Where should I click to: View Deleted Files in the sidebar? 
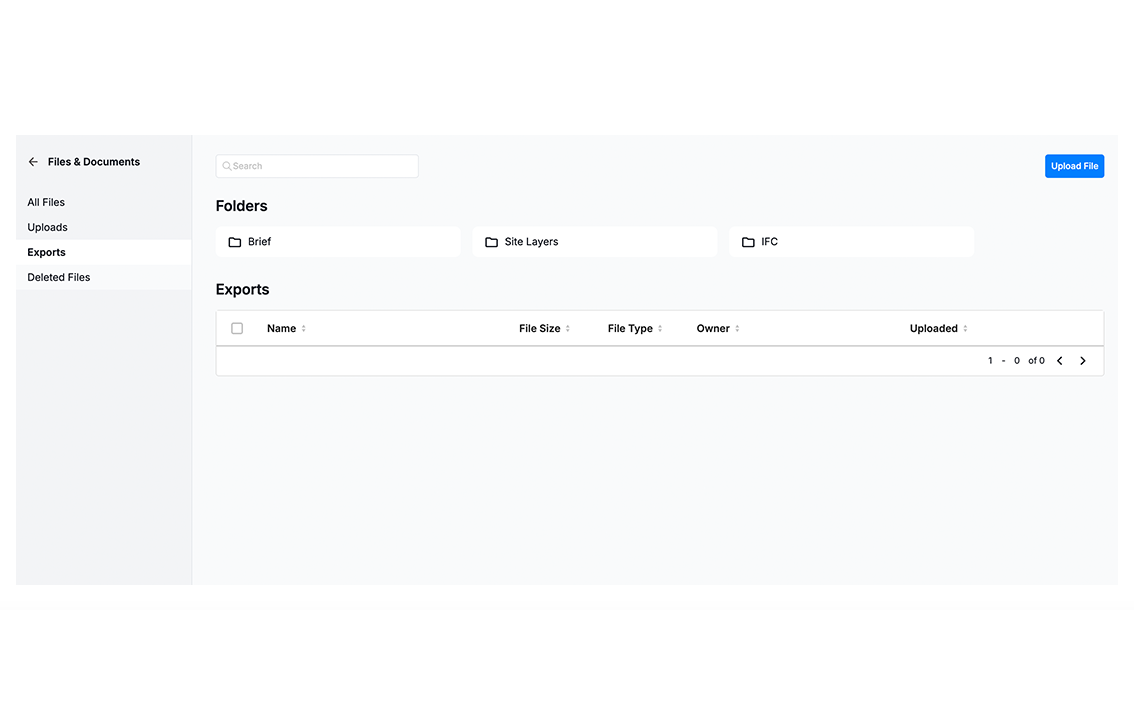pos(59,277)
